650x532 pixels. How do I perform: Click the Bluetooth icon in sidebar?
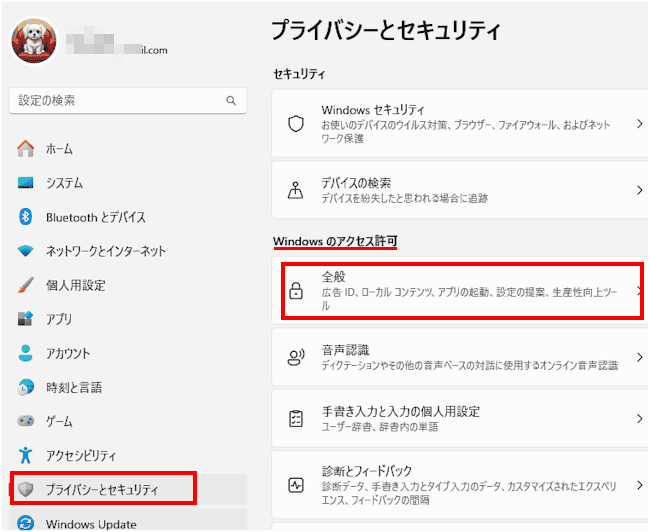point(25,216)
